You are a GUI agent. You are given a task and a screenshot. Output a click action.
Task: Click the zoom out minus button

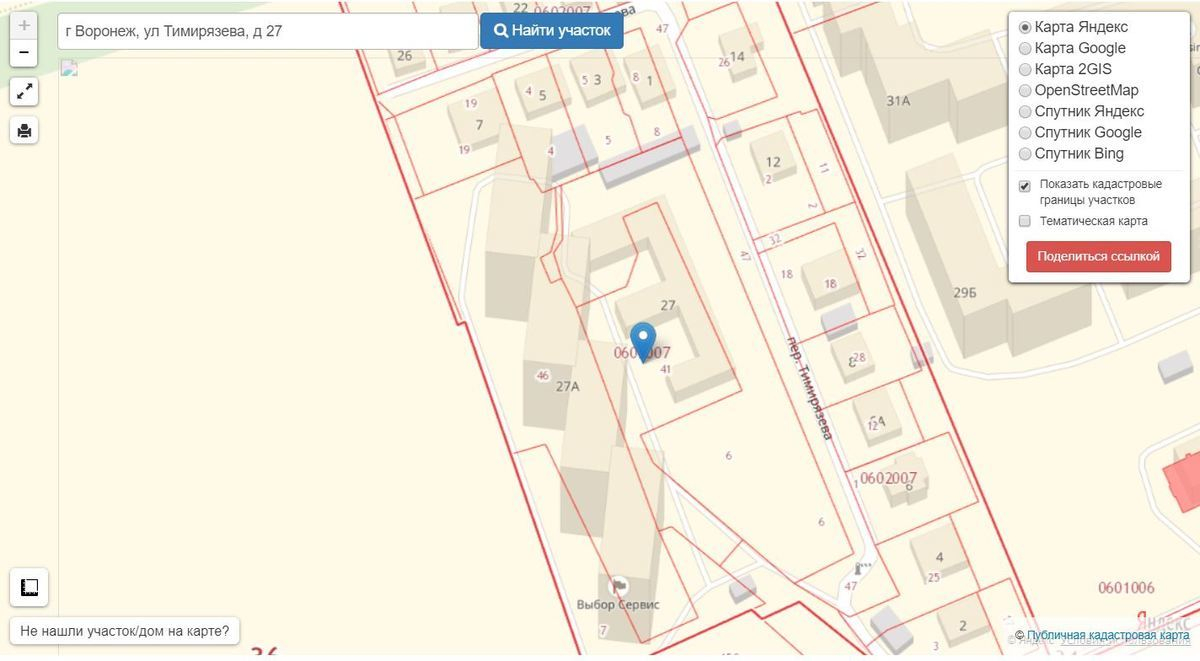click(x=24, y=52)
